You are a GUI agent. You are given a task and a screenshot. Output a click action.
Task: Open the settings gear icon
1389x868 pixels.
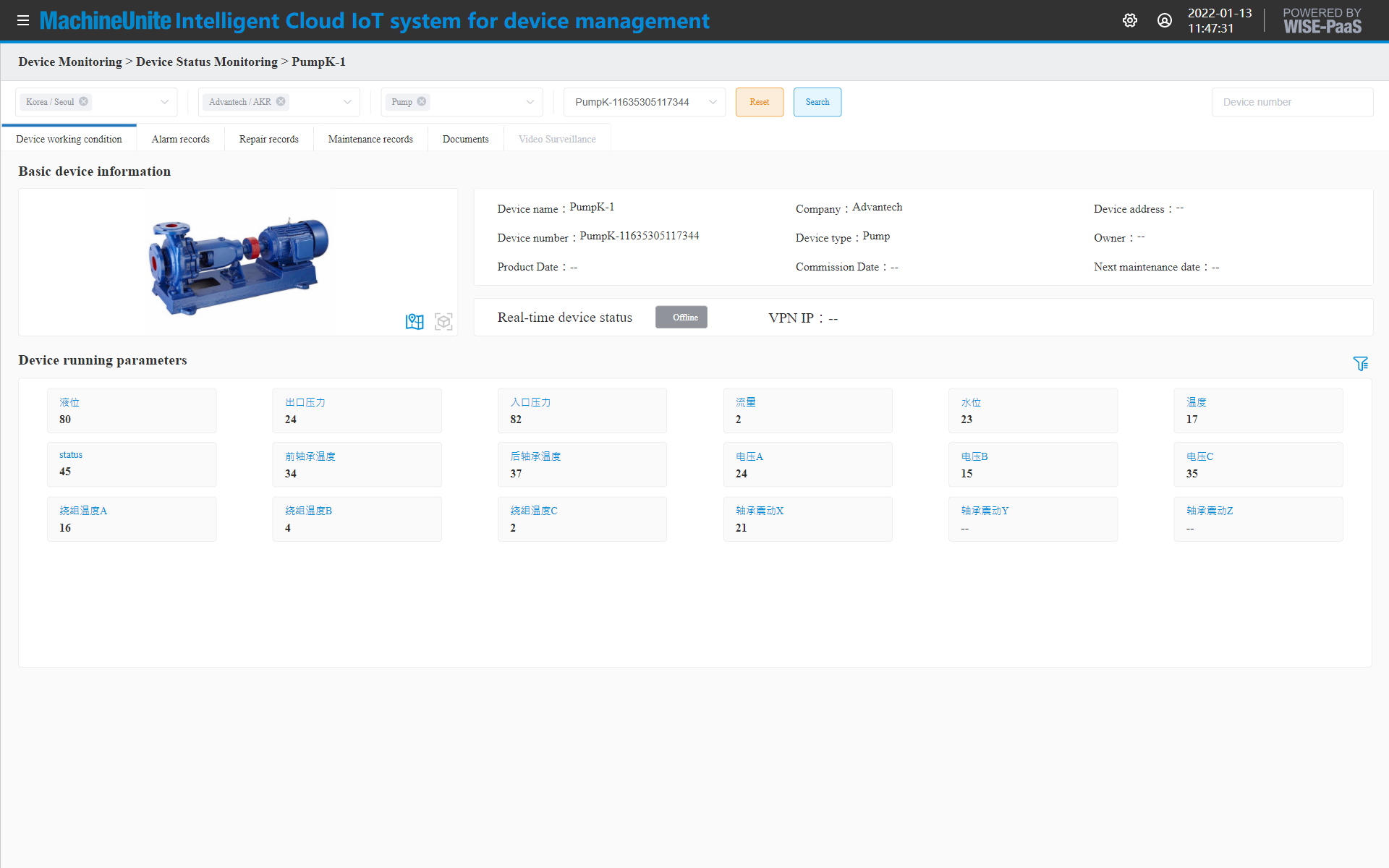(x=1129, y=20)
